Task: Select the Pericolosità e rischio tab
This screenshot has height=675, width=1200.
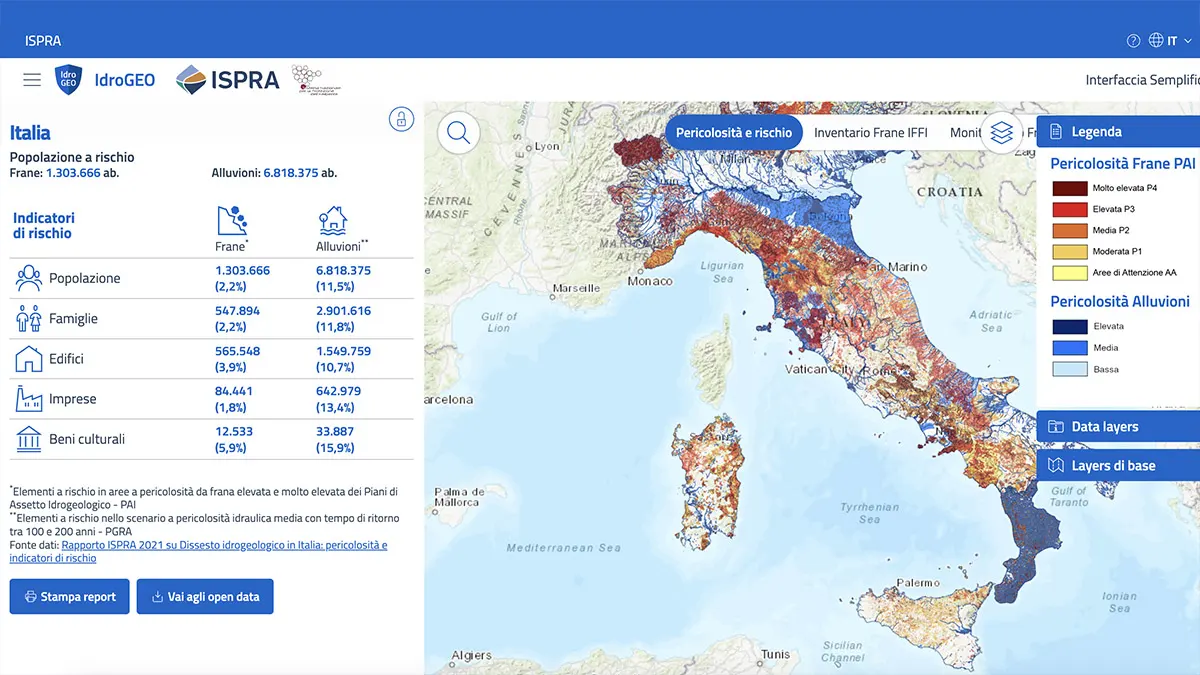Action: coord(733,132)
